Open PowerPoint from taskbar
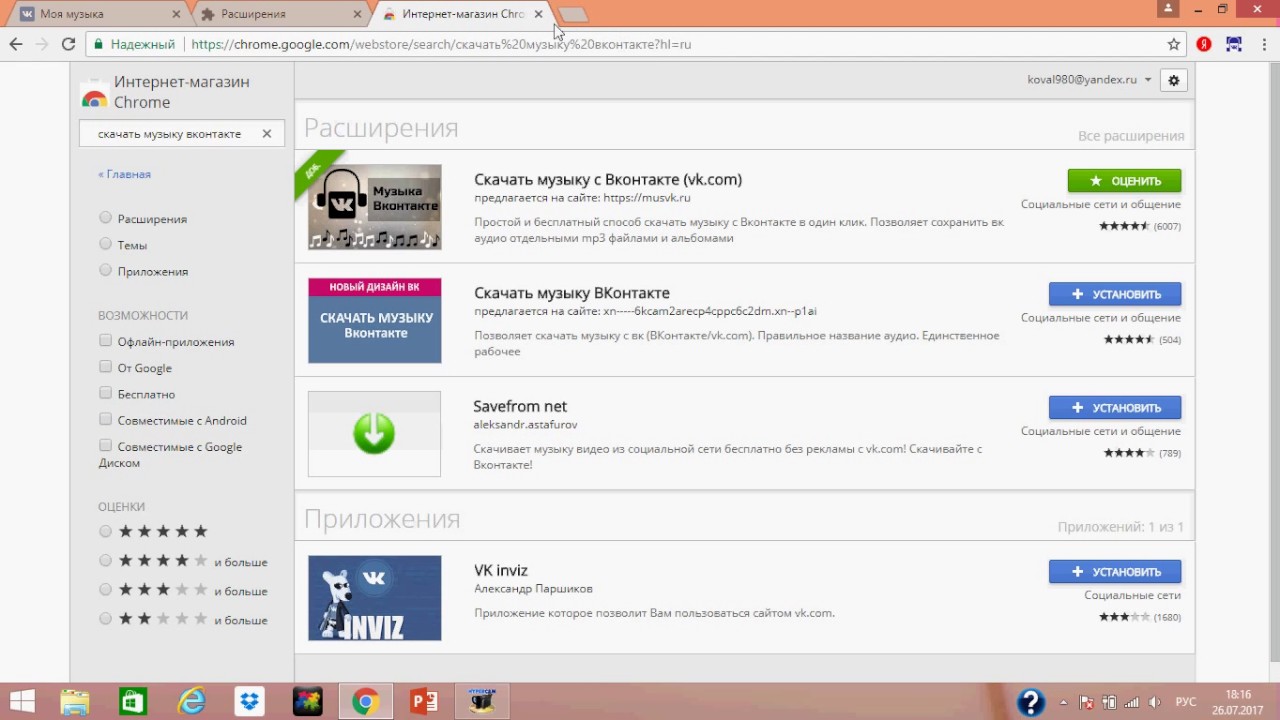The height and width of the screenshot is (720, 1280). coord(424,701)
